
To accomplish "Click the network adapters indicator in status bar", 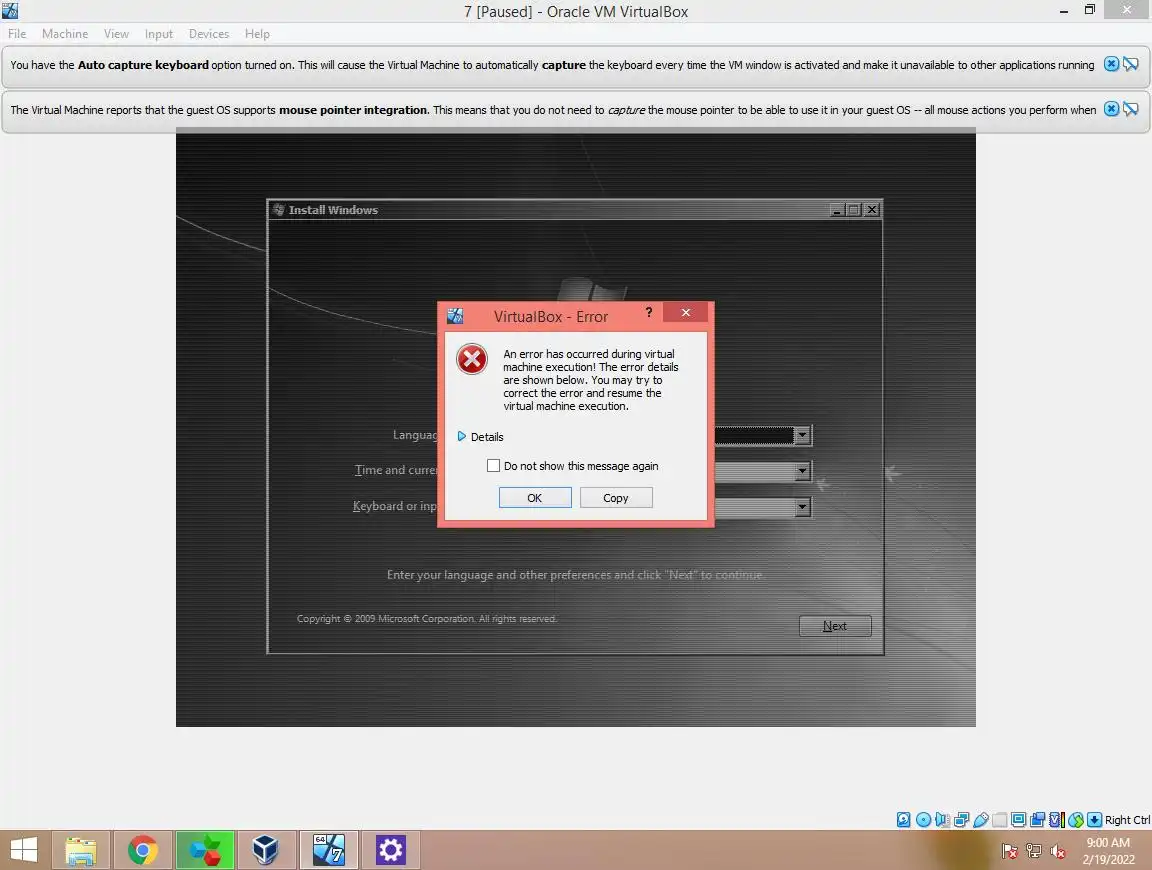I will [961, 820].
